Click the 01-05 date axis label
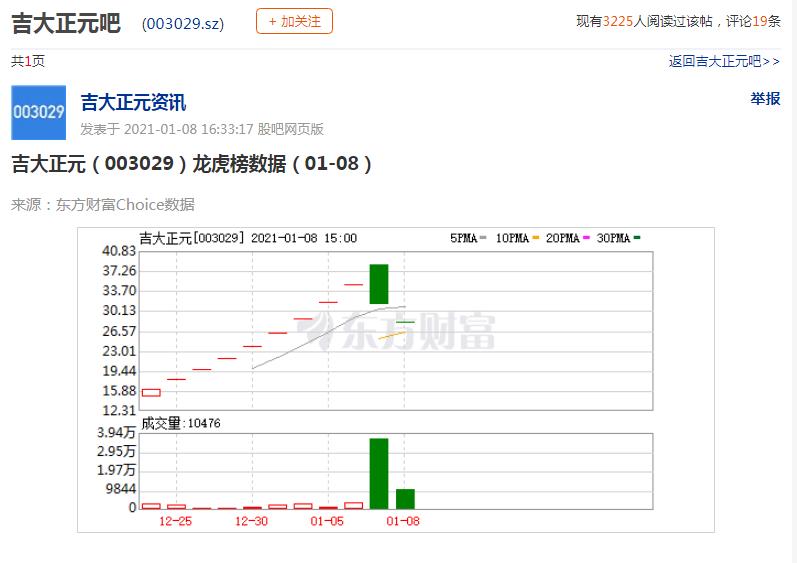 (327, 521)
